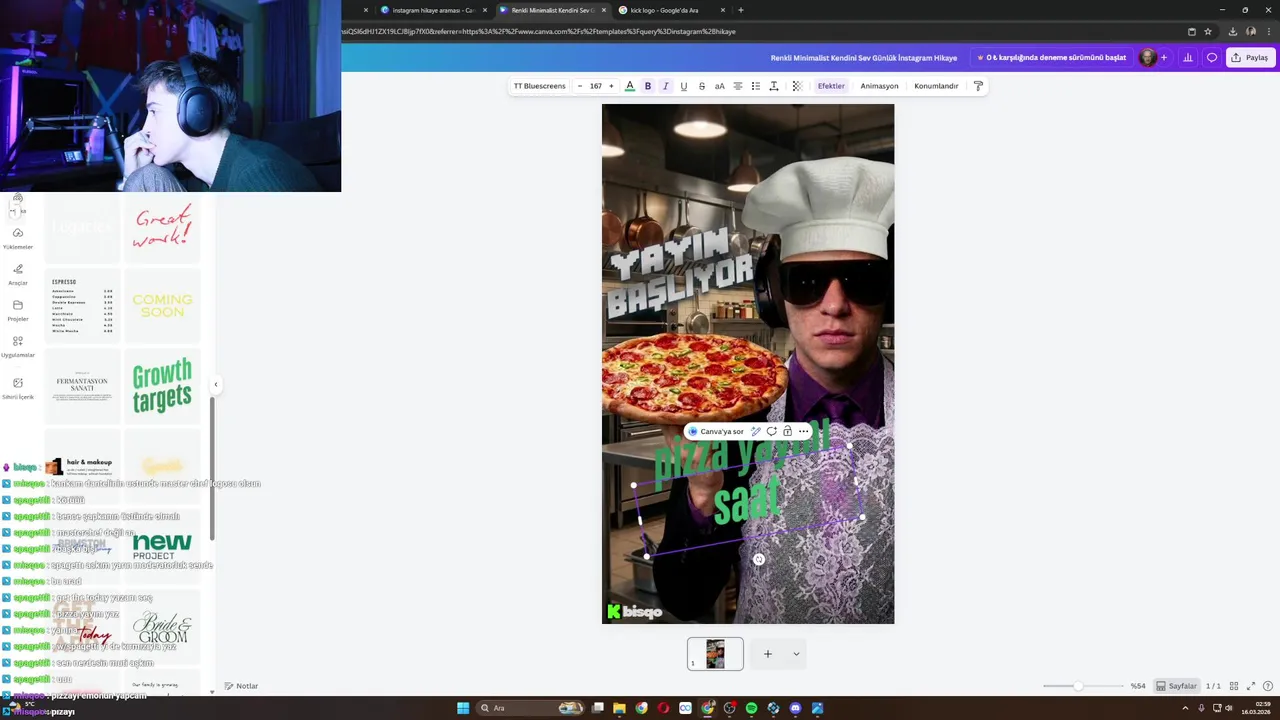Click the rotate handle below the text box

pos(759,560)
